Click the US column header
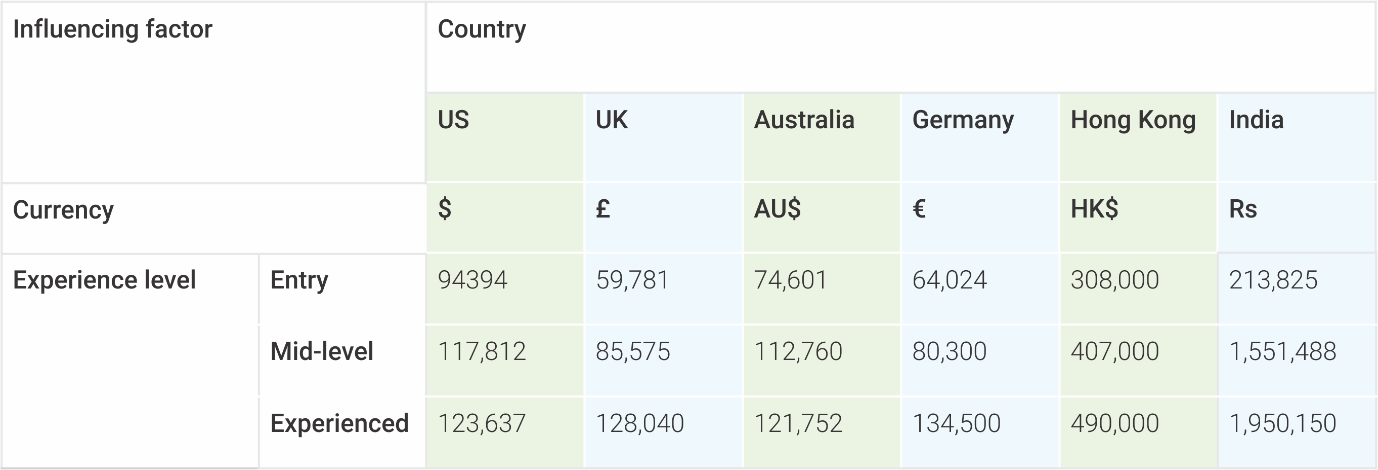Screen dimensions: 1378x470 pyautogui.click(x=505, y=138)
